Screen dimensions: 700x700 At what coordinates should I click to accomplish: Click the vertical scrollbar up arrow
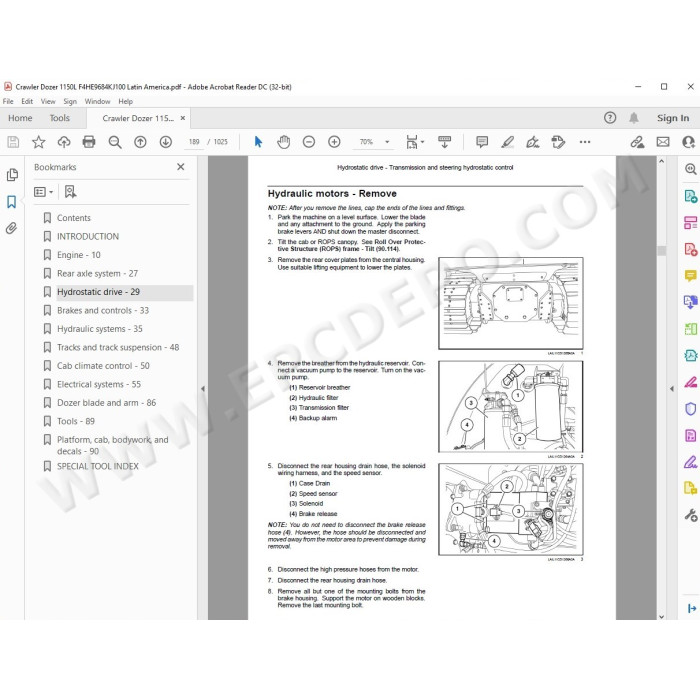click(662, 161)
